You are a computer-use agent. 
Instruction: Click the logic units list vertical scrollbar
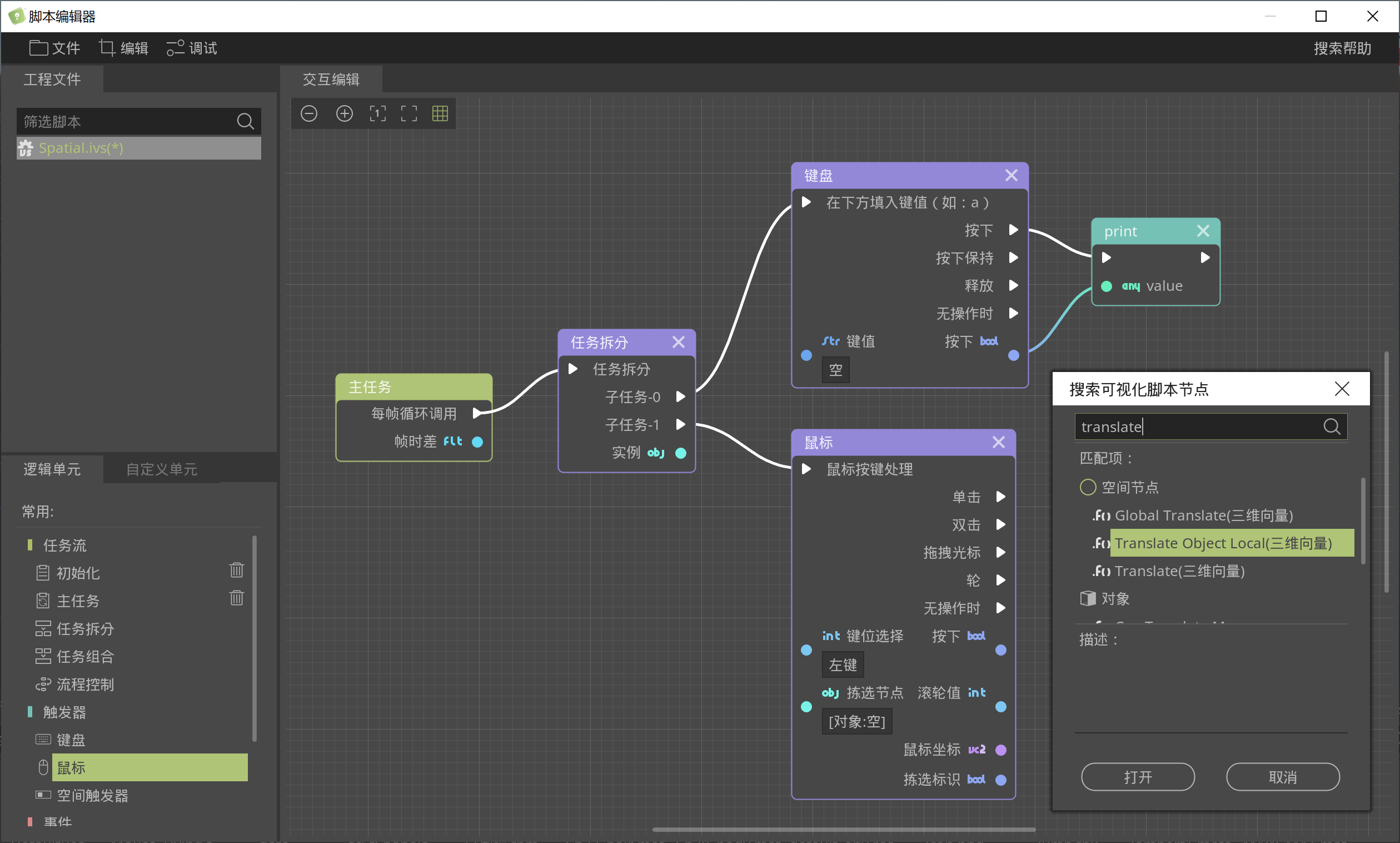[255, 638]
